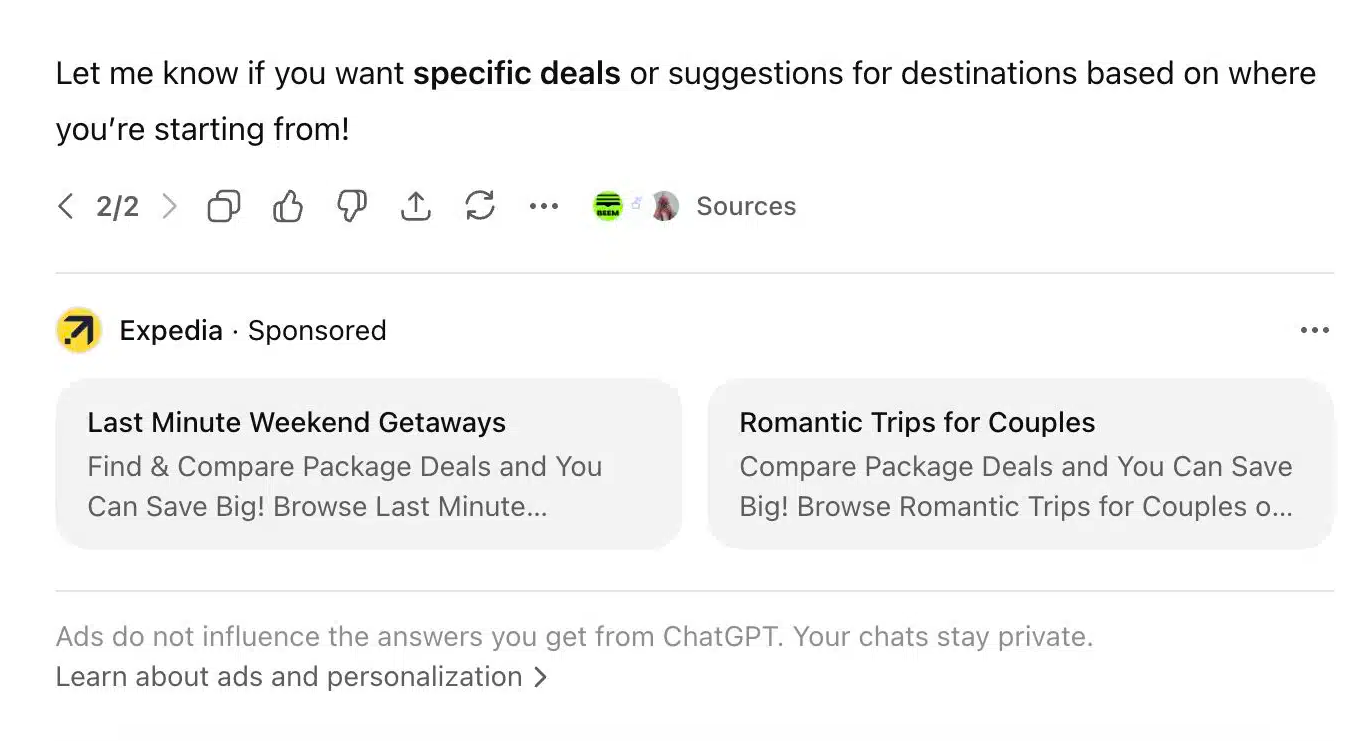The image size is (1366, 741).
Task: Click the 2/2 response counter
Action: pos(118,207)
